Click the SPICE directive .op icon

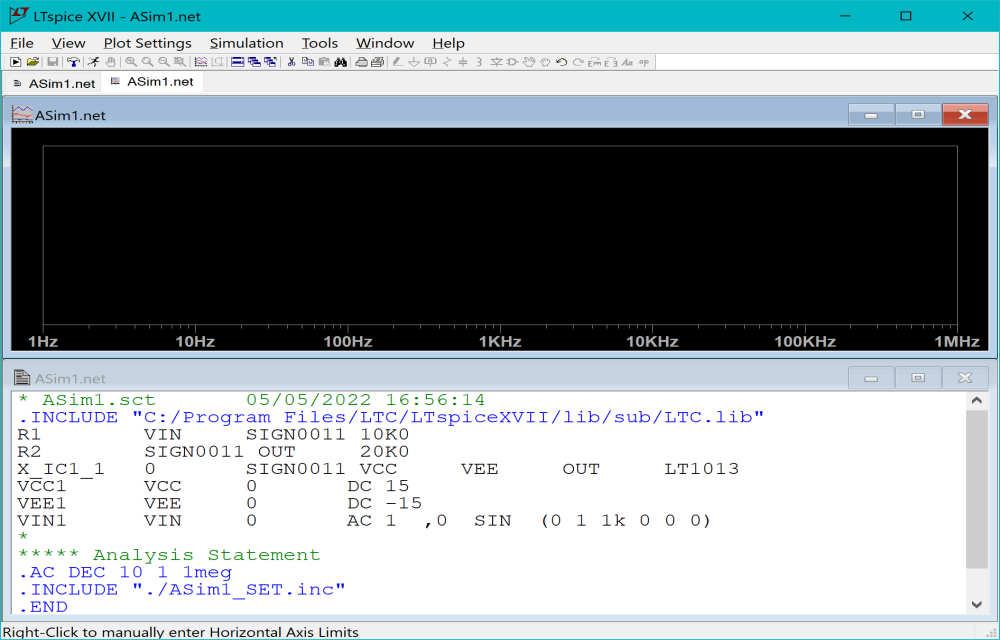point(643,62)
